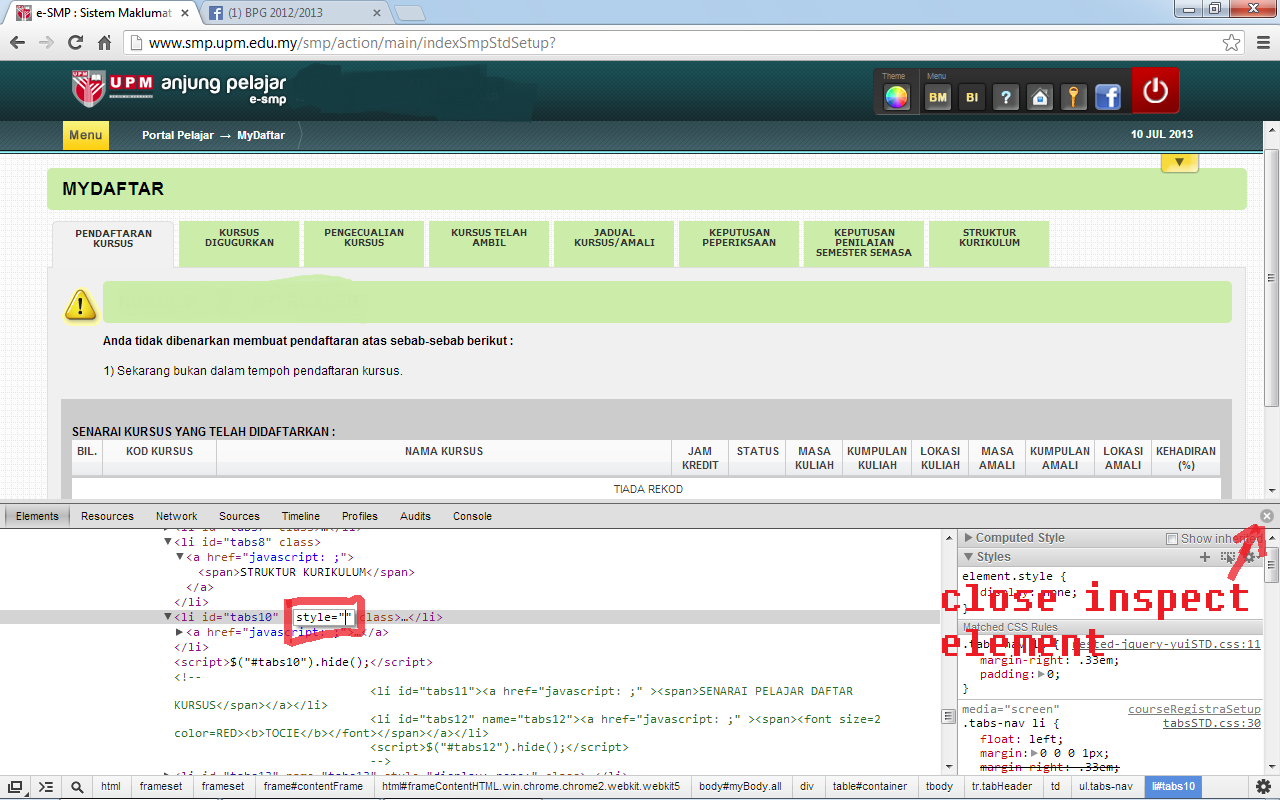
Task: Open the Facebook icon in portal header
Action: coord(1108,97)
